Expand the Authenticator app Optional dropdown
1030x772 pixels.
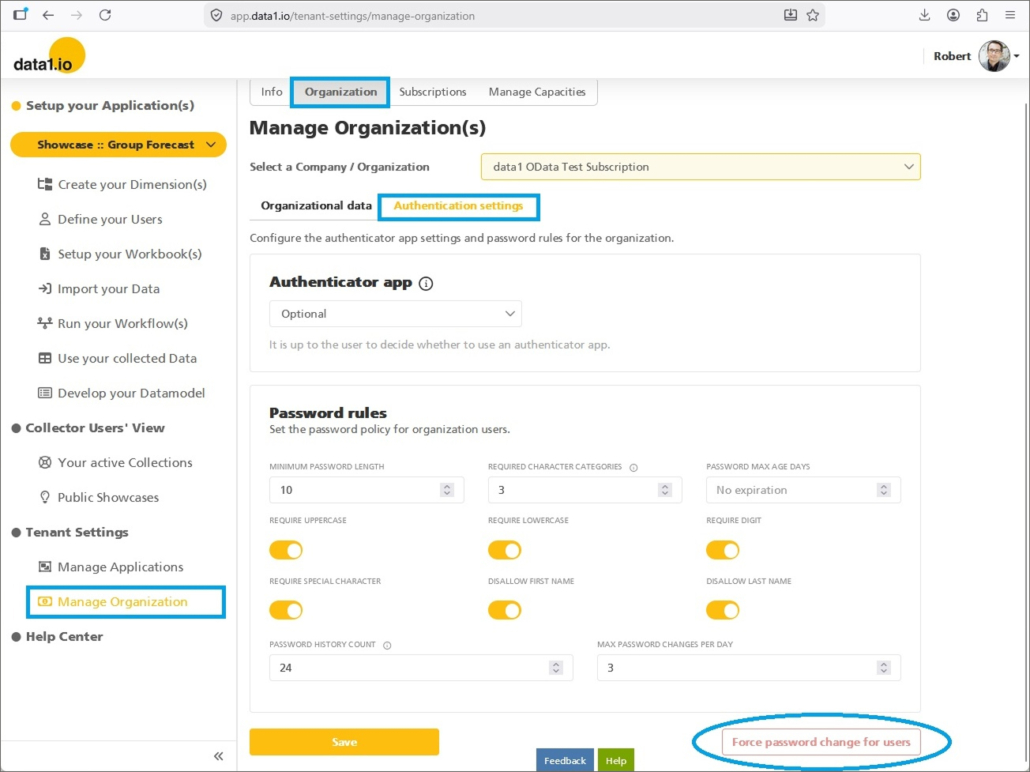tap(395, 314)
